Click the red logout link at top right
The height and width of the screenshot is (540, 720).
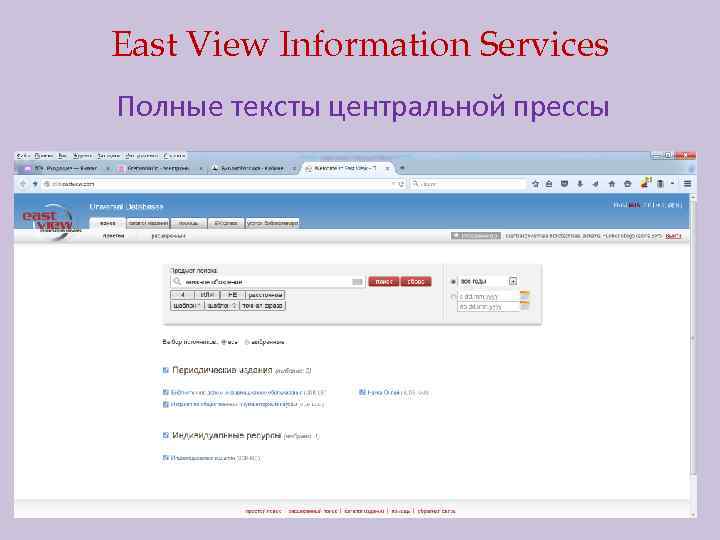point(673,236)
